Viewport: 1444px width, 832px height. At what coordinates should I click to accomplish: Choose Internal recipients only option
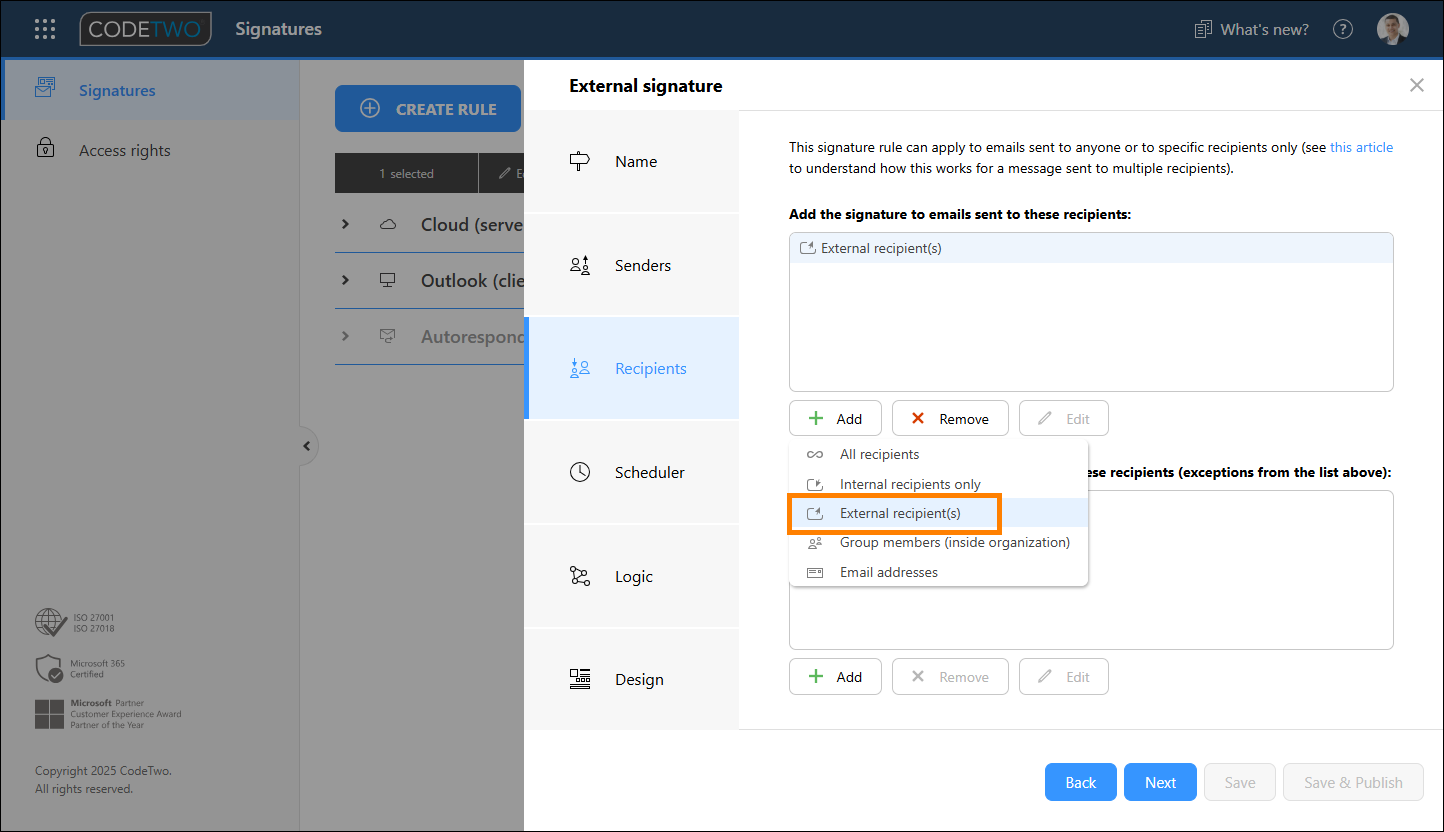click(938, 484)
